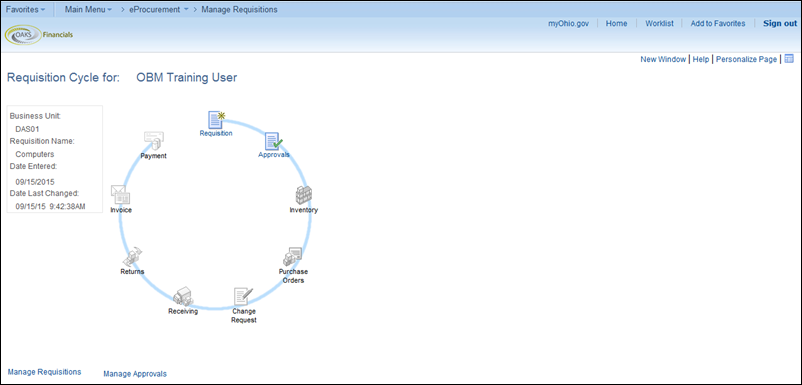802x385 pixels.
Task: Go to the Worklist header link
Action: pos(659,24)
